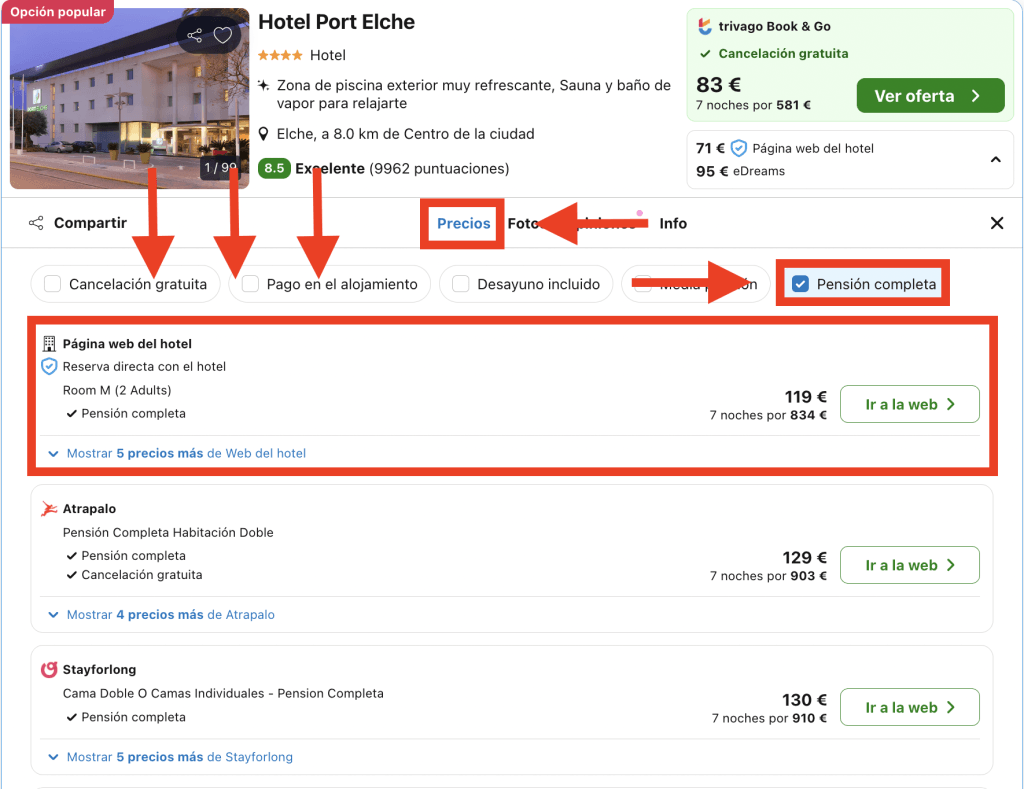Collapse the price list chevron beside Página web

point(995,159)
